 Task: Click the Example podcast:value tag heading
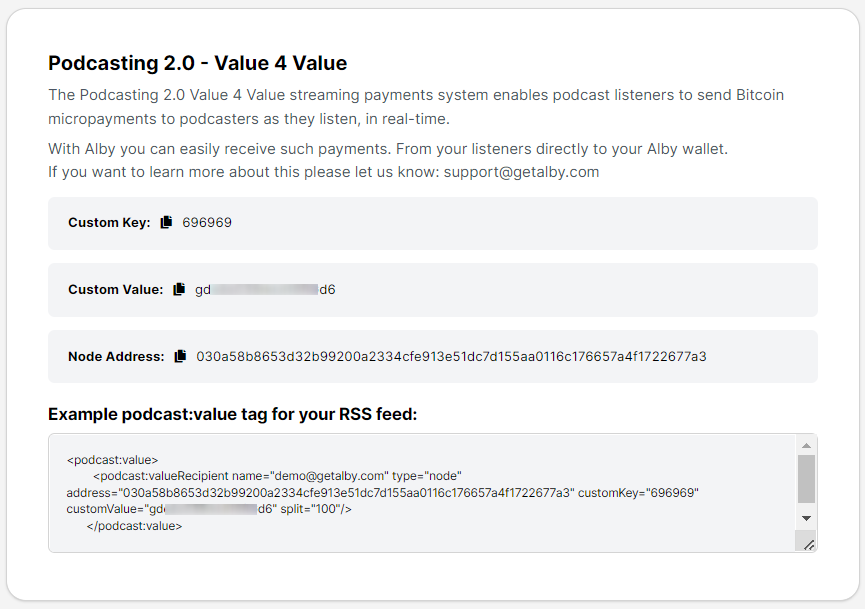pyautogui.click(x=232, y=414)
